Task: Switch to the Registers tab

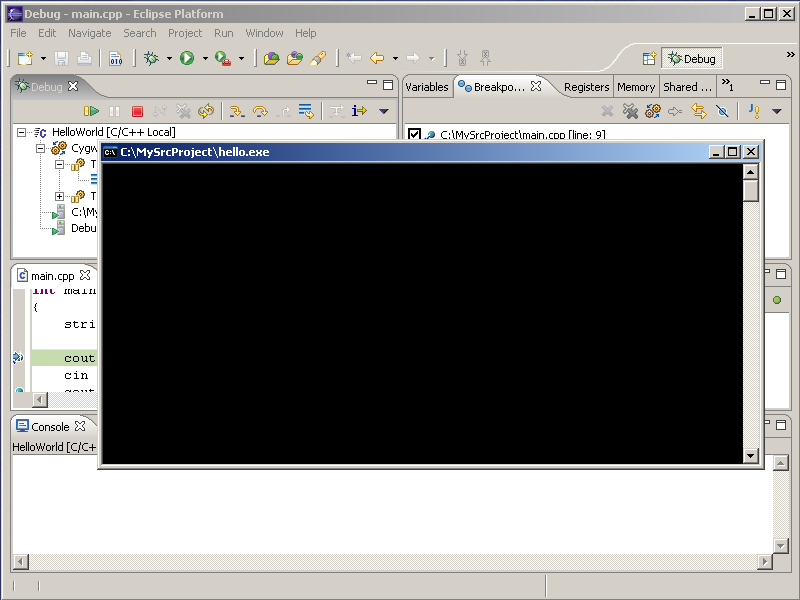Action: [x=586, y=87]
